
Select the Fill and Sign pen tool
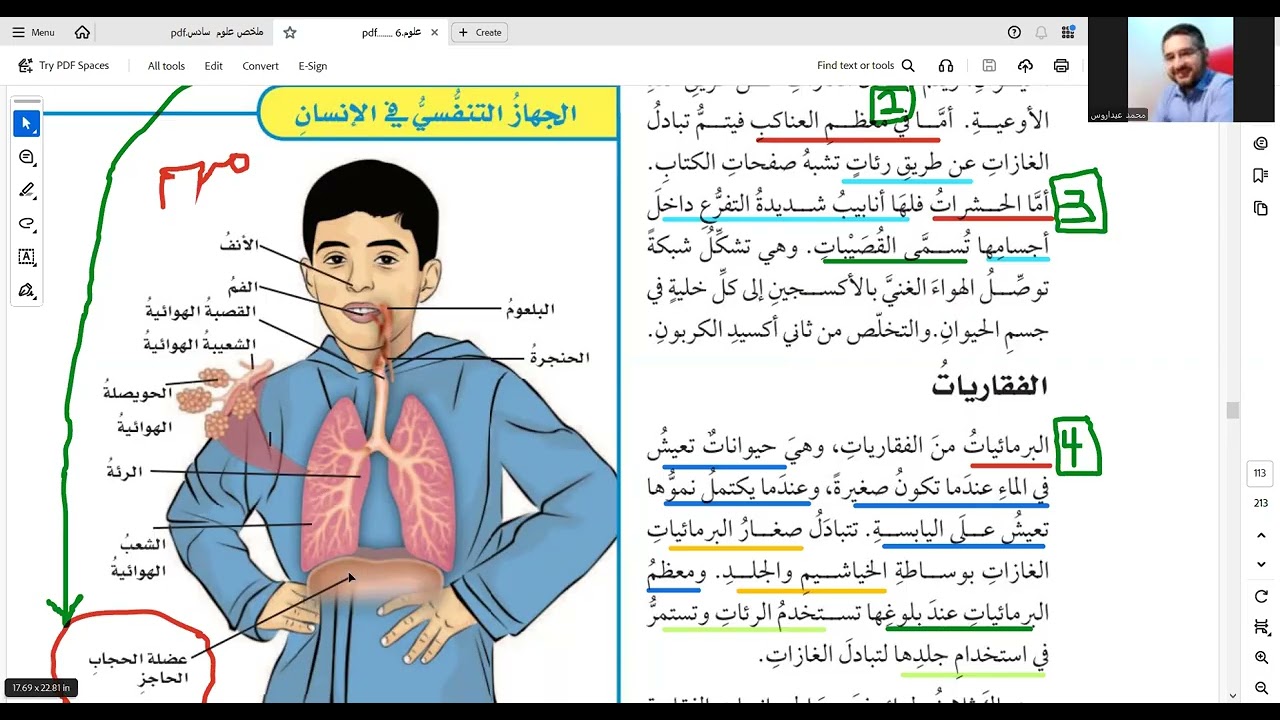(27, 290)
